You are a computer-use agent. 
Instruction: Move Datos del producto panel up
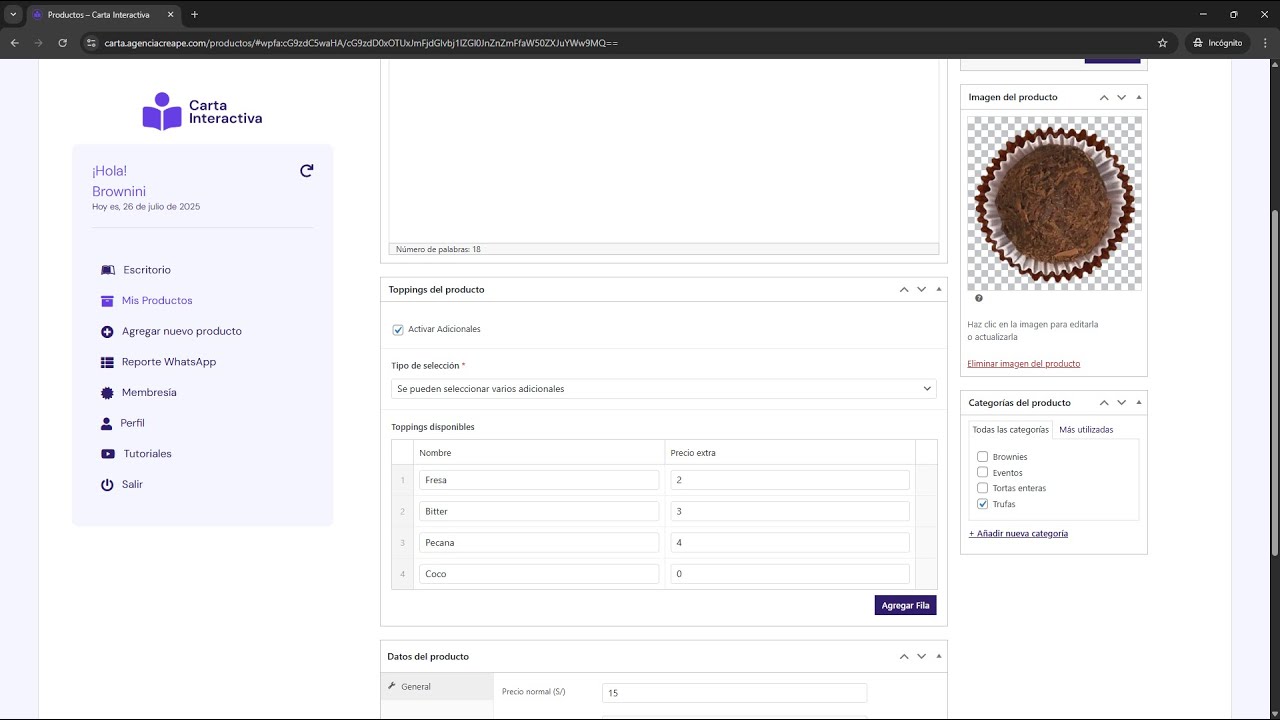point(904,656)
